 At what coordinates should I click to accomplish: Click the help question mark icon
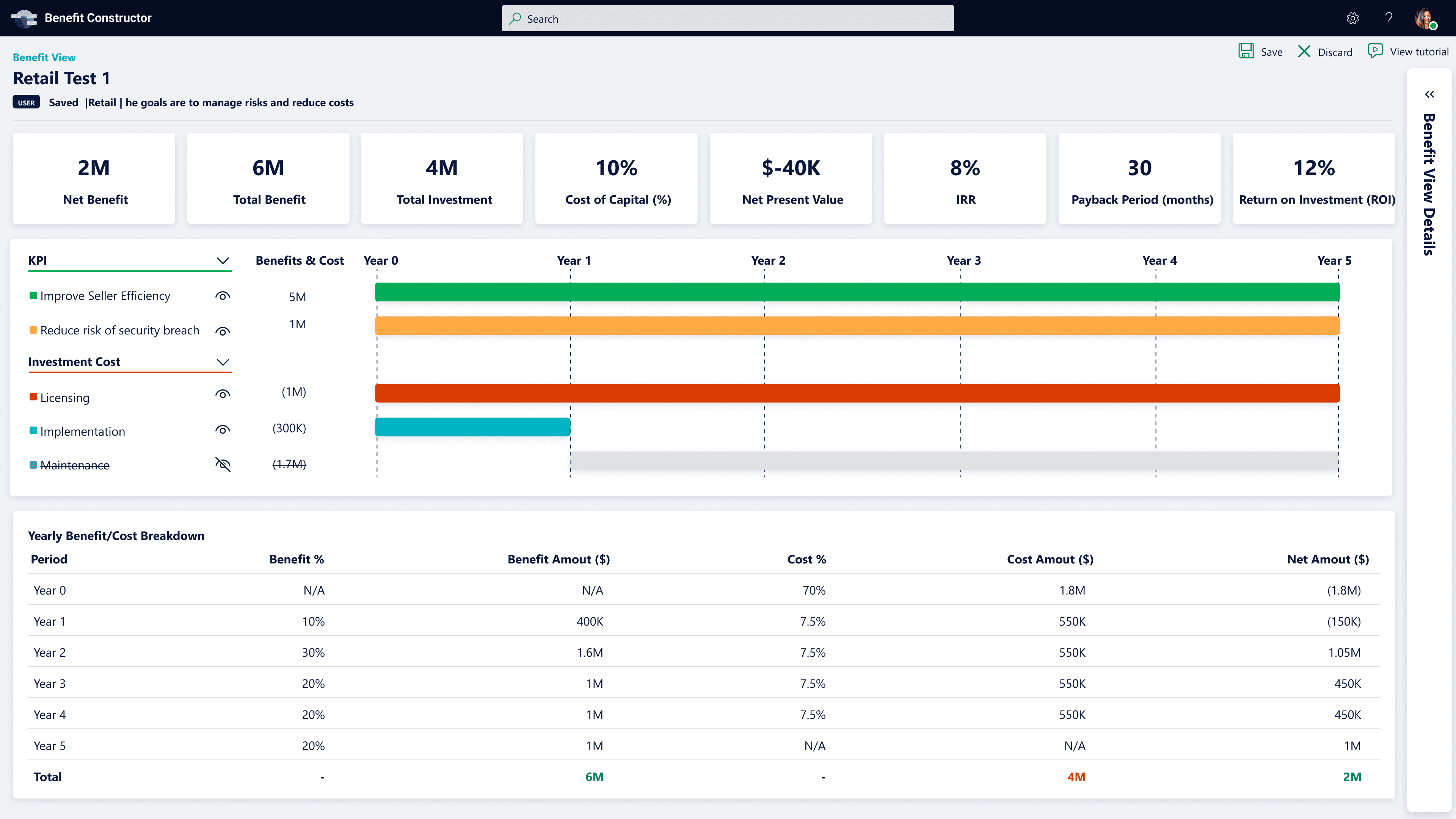[1389, 18]
